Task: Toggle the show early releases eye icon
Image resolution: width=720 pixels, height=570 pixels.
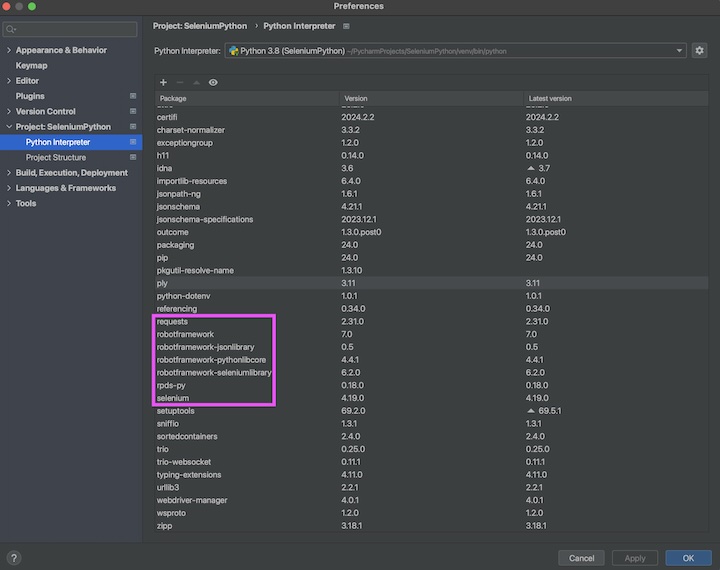Action: tap(213, 82)
